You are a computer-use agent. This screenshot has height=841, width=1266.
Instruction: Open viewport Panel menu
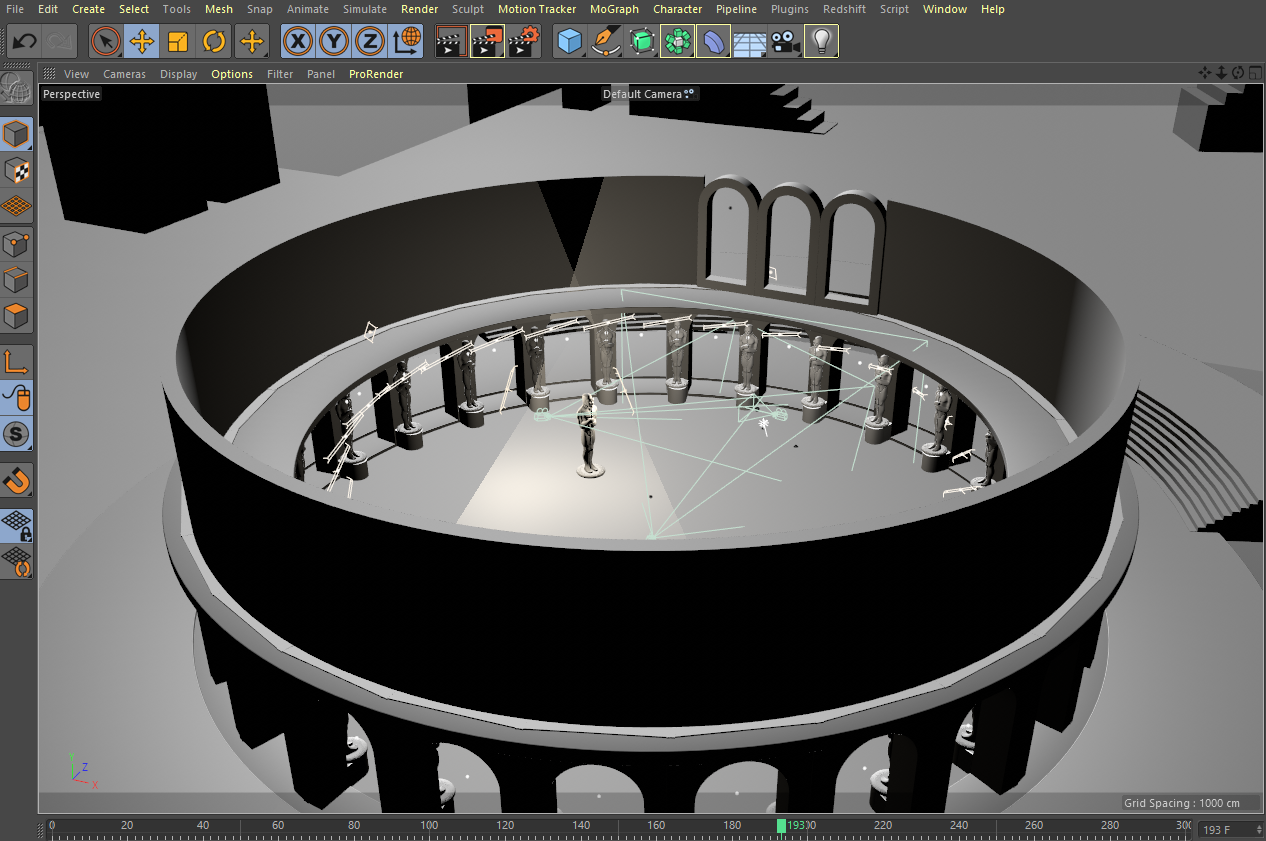[321, 74]
